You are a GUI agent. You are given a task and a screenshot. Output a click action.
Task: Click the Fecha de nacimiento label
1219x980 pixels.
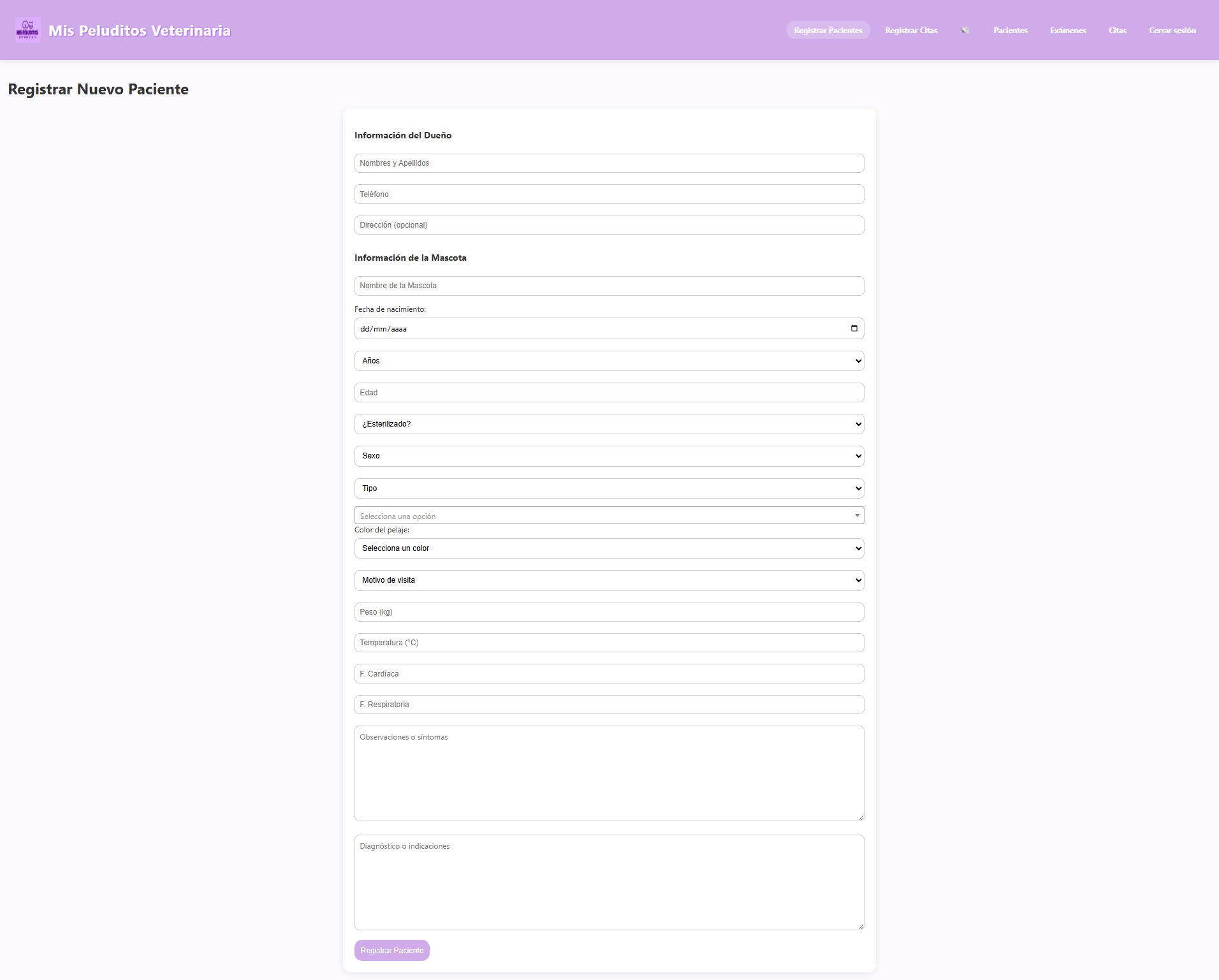390,309
